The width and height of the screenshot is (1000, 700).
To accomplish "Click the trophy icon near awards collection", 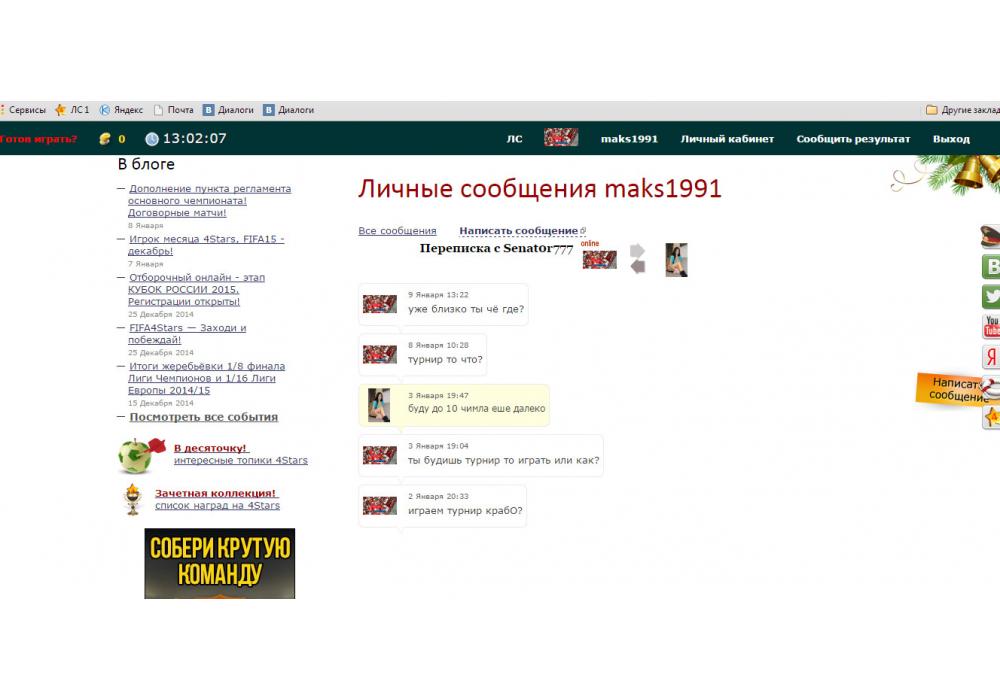I will coord(132,498).
